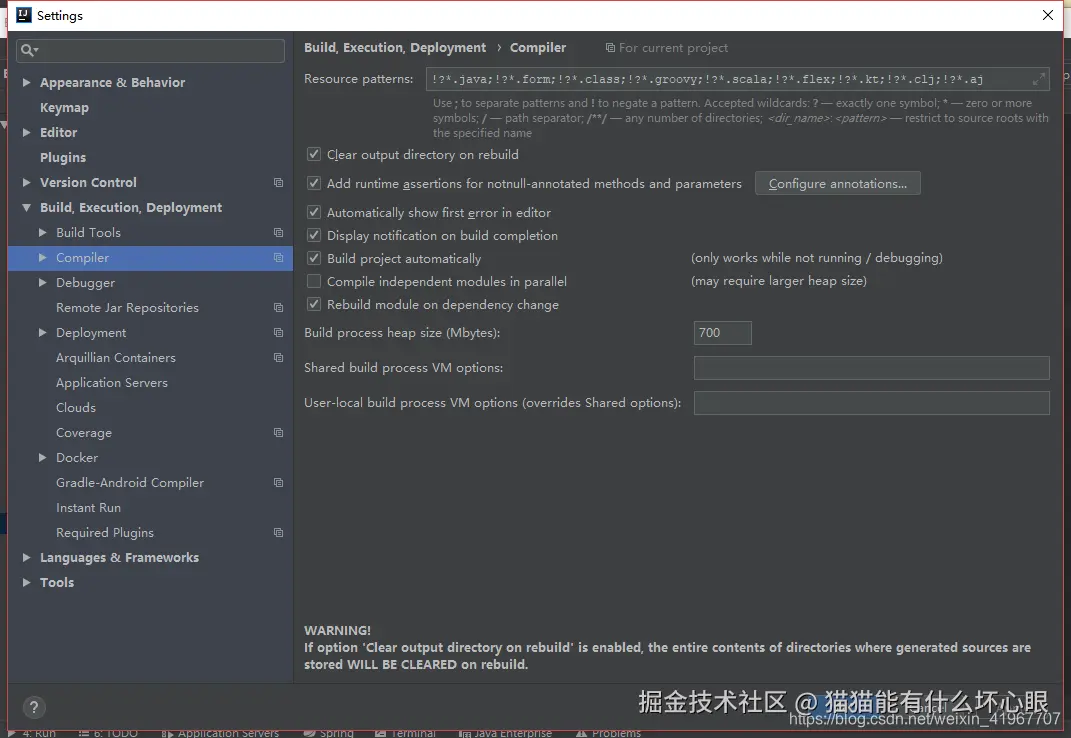Click project-level icon beside Remote Jar Repositories
Screen dimensions: 1071x738
278,308
